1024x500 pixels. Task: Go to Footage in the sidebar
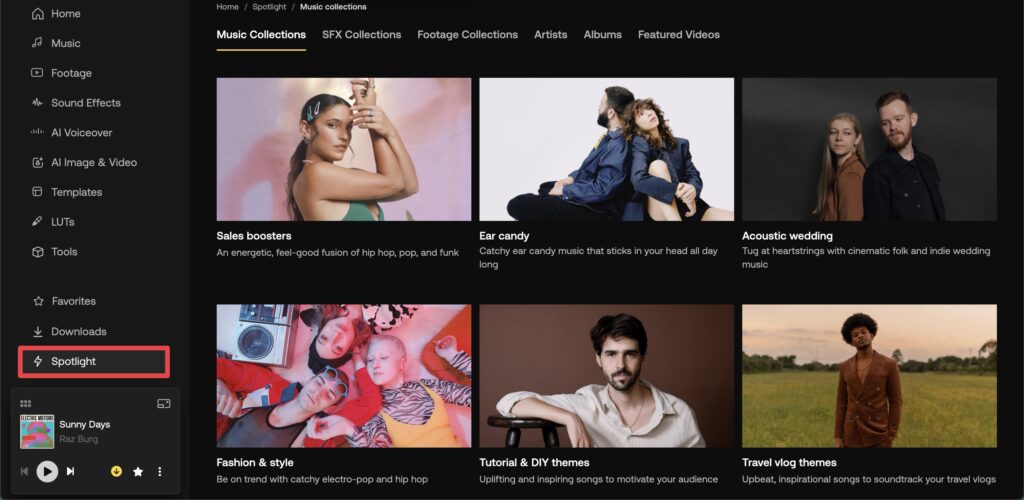tap(61, 73)
